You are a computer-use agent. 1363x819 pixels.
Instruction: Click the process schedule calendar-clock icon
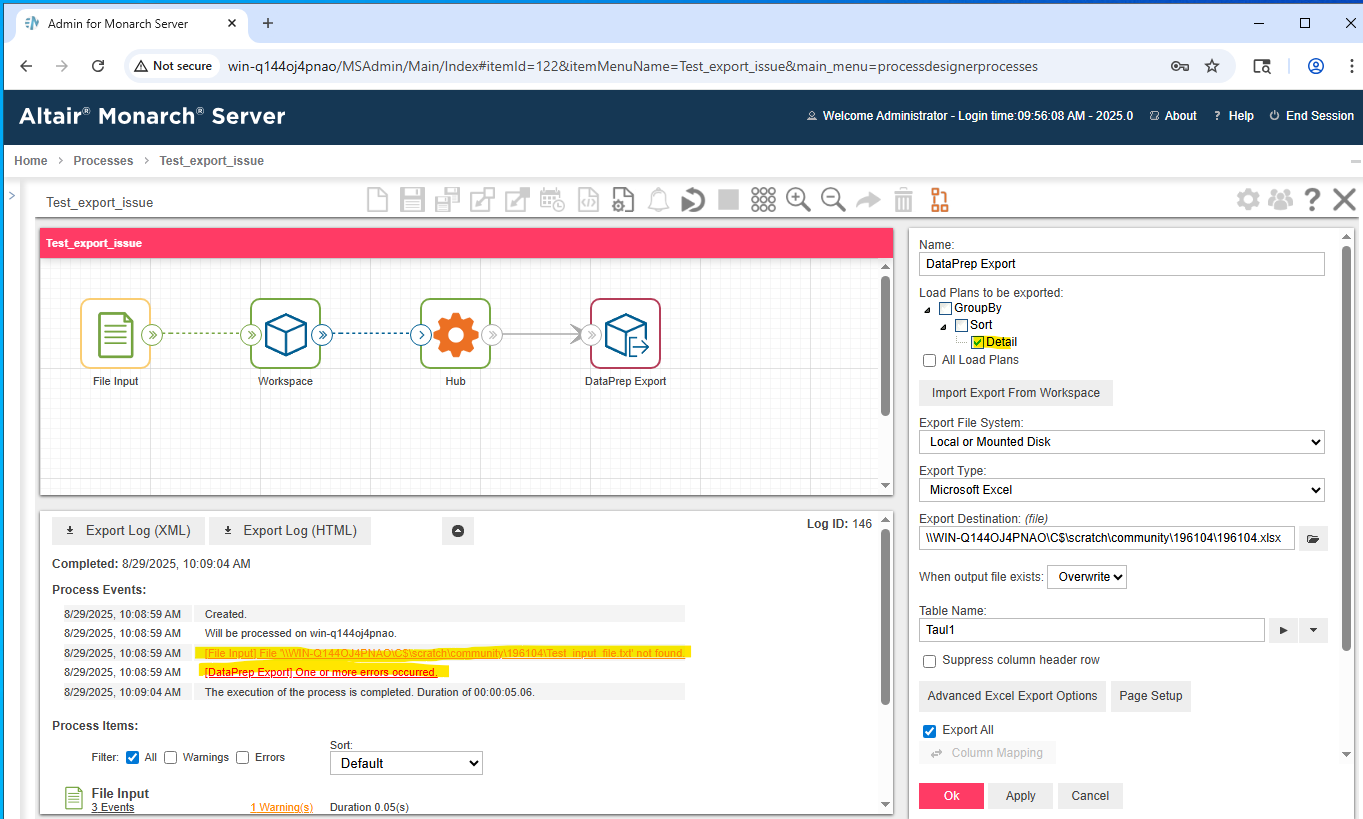[x=552, y=200]
